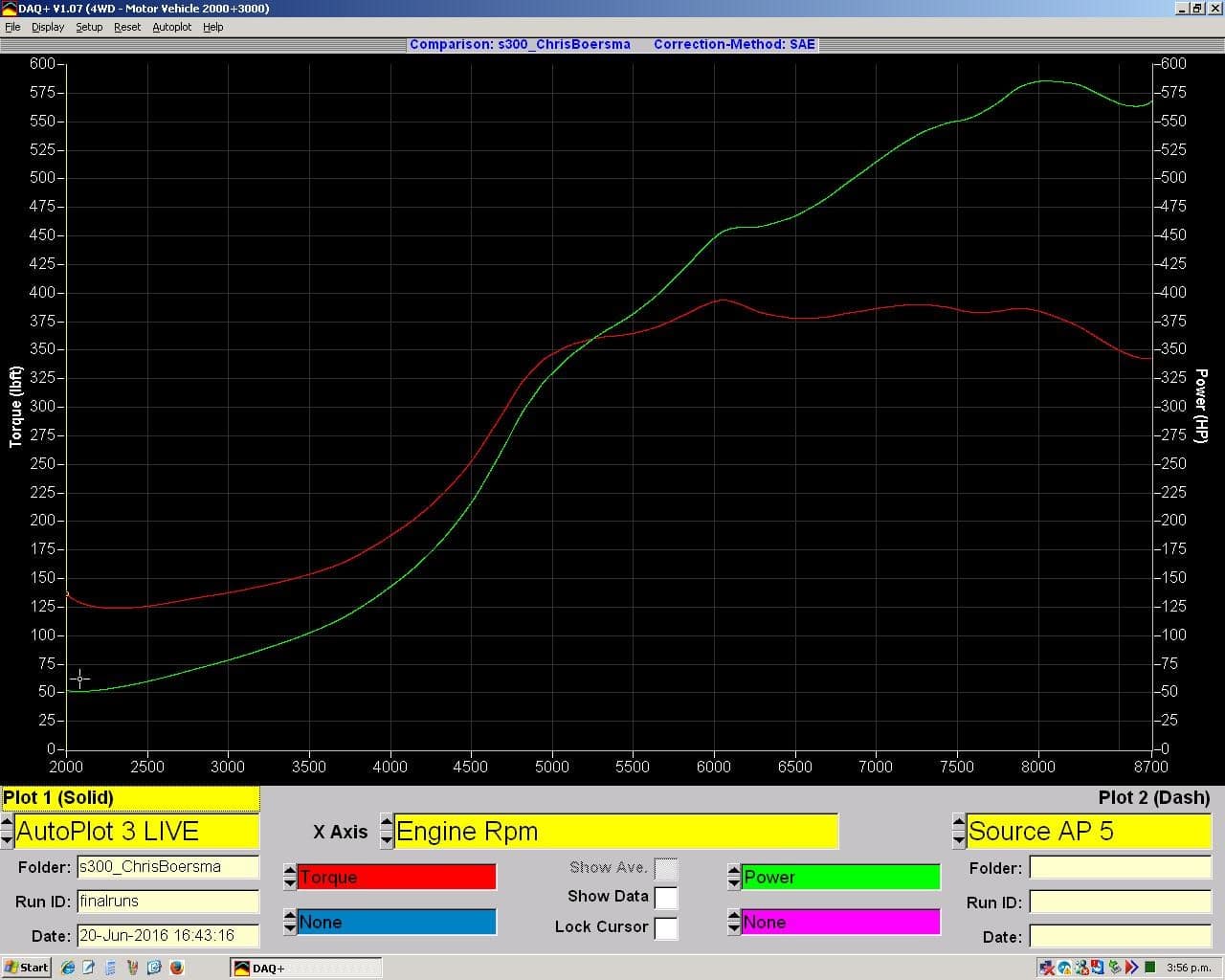Screen dimensions: 1225x980
Task: Click the network disconnected tray icon
Action: (1048, 968)
